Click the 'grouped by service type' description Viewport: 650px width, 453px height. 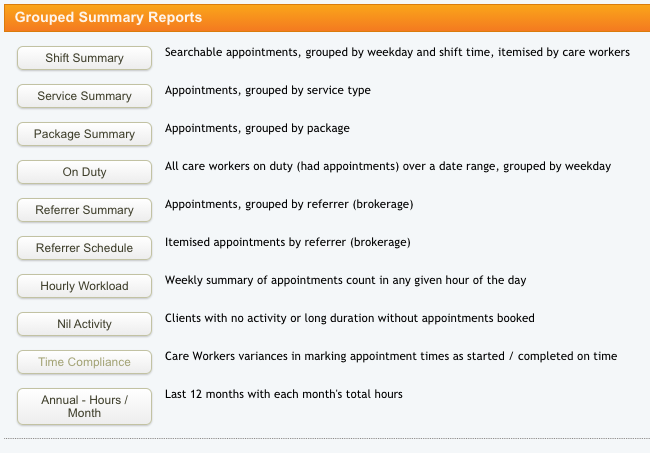click(x=267, y=90)
